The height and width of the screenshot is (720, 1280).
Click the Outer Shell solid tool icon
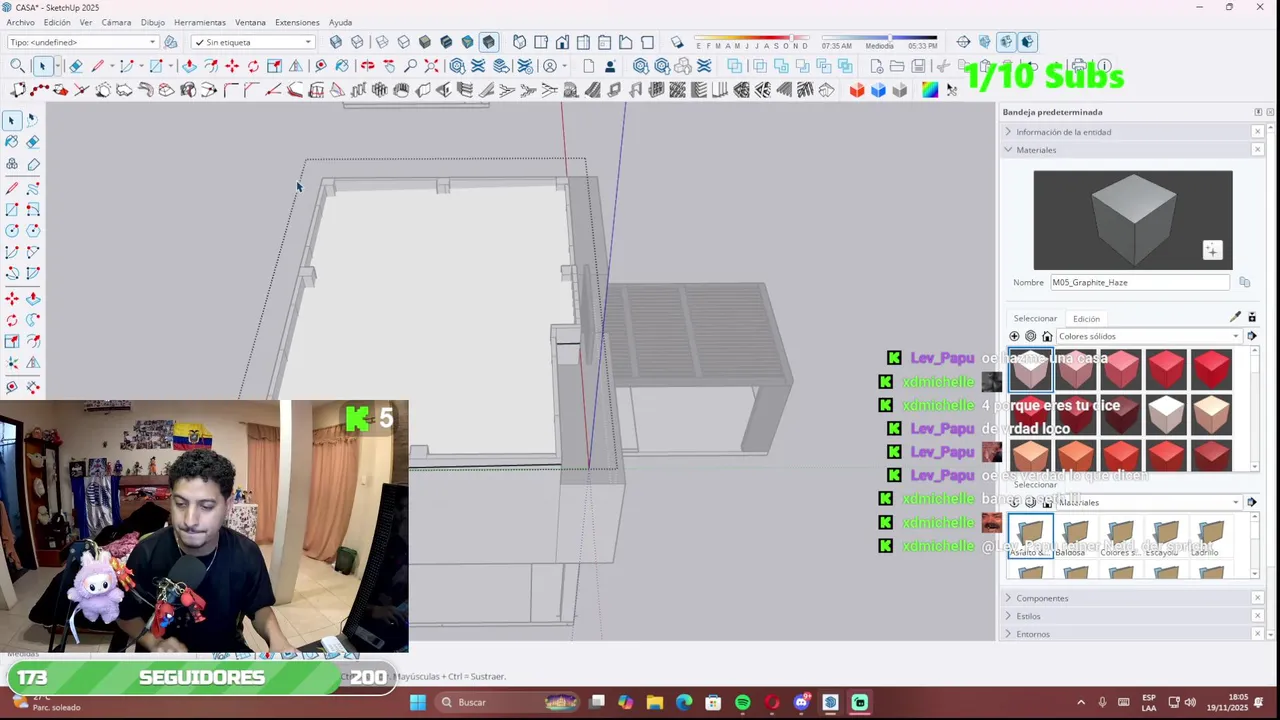734,66
